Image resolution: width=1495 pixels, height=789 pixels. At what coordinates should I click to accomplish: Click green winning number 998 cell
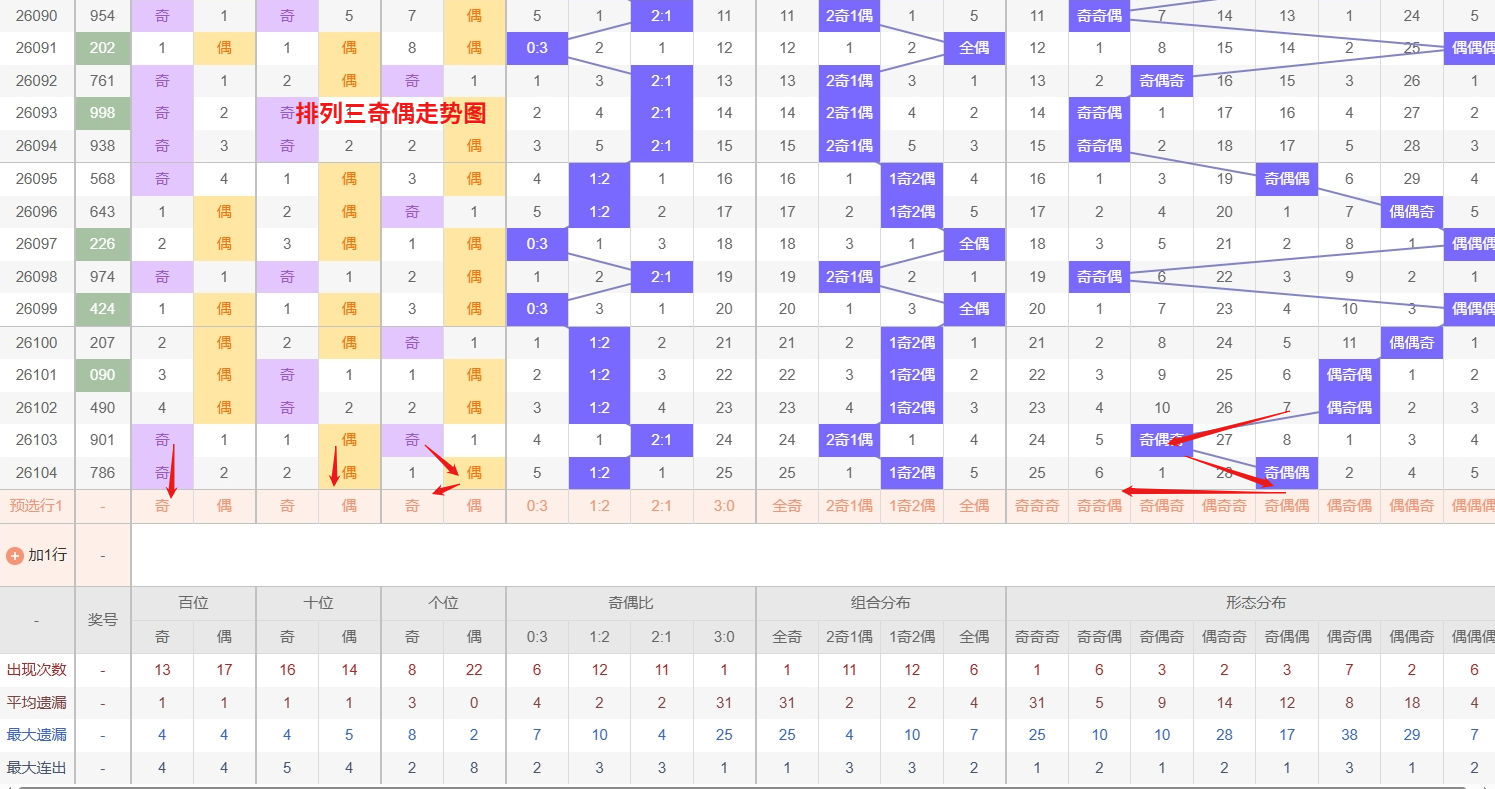click(102, 113)
